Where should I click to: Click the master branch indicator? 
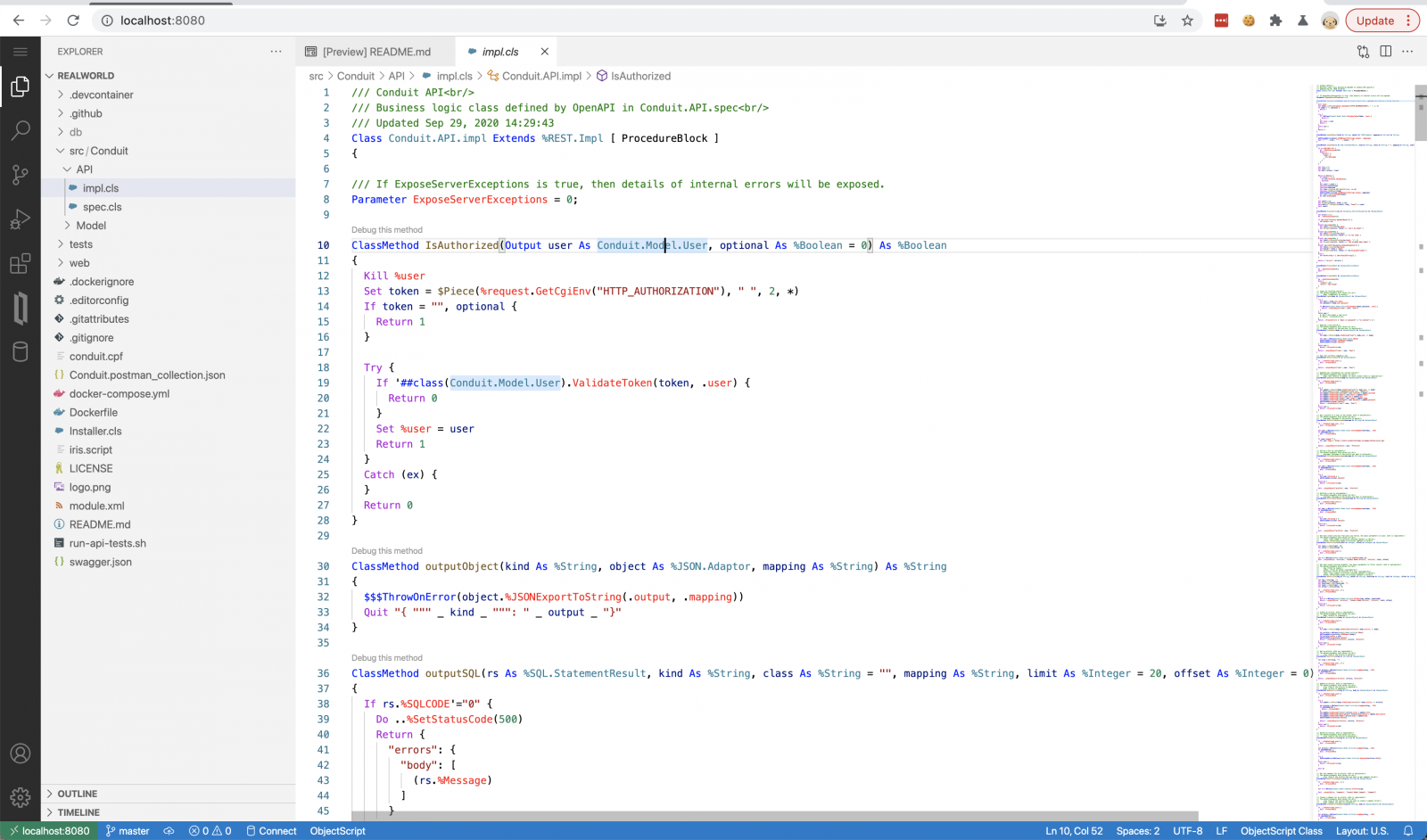128,831
